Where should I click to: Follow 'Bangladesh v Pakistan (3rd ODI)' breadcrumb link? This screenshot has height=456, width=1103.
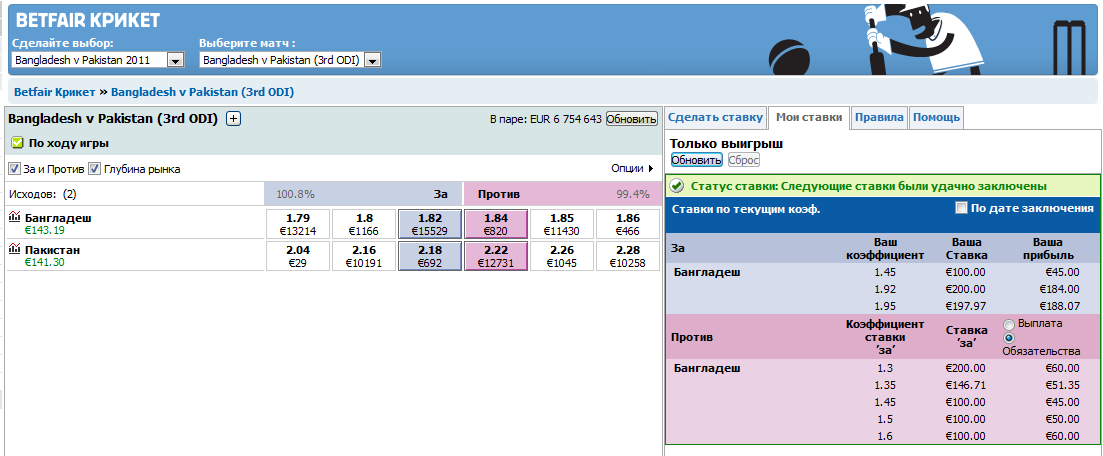203,92
